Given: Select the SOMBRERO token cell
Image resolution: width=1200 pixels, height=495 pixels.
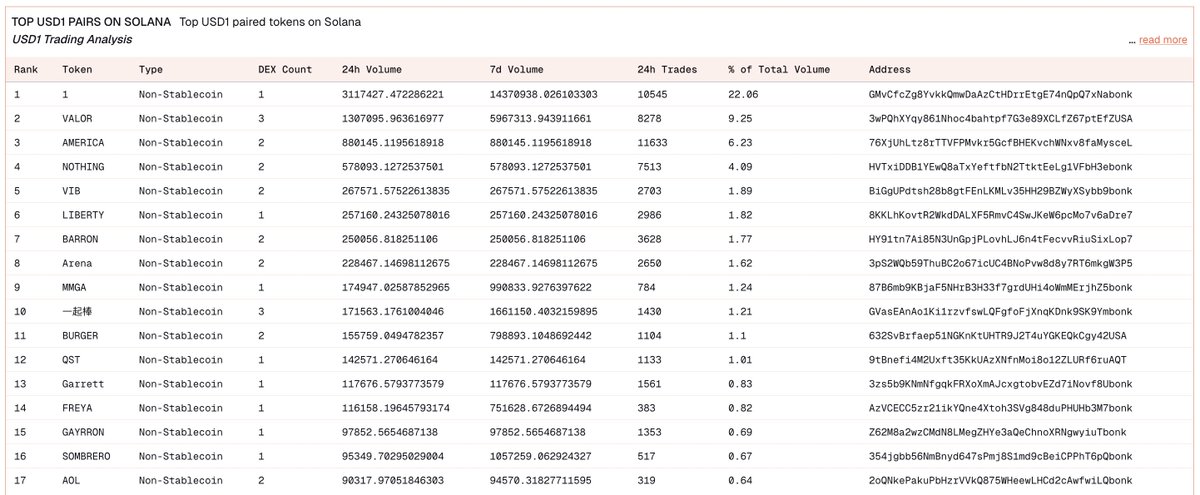Looking at the screenshot, I should [86, 455].
